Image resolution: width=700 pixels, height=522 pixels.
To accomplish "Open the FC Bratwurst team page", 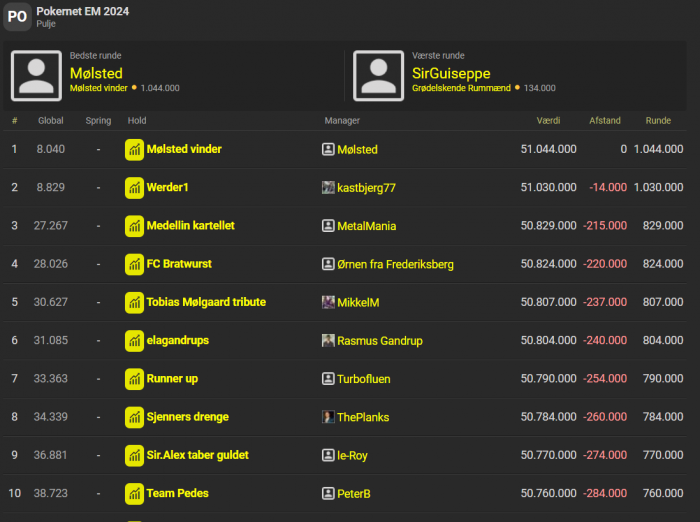I will tap(179, 264).
